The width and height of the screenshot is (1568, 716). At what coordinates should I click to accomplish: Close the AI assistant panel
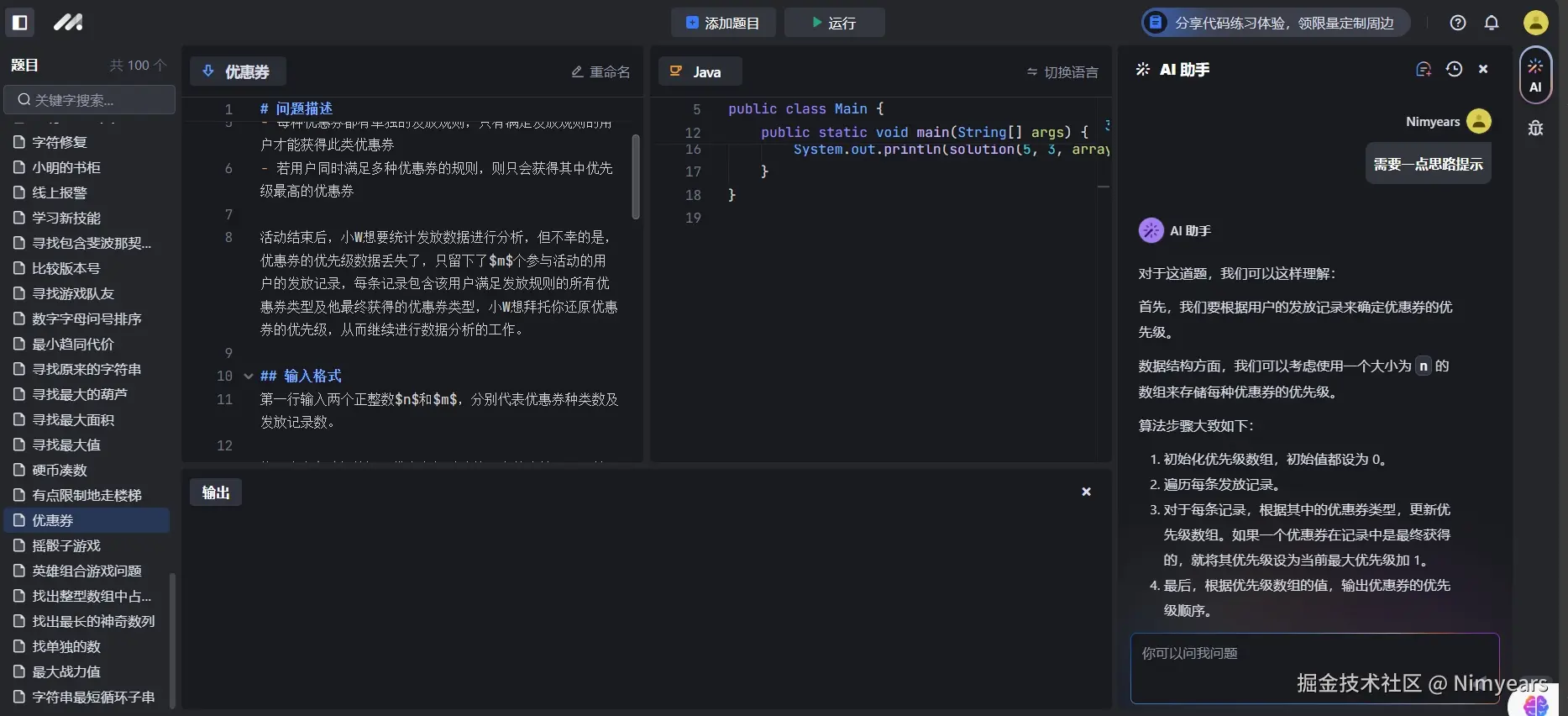pos(1483,70)
